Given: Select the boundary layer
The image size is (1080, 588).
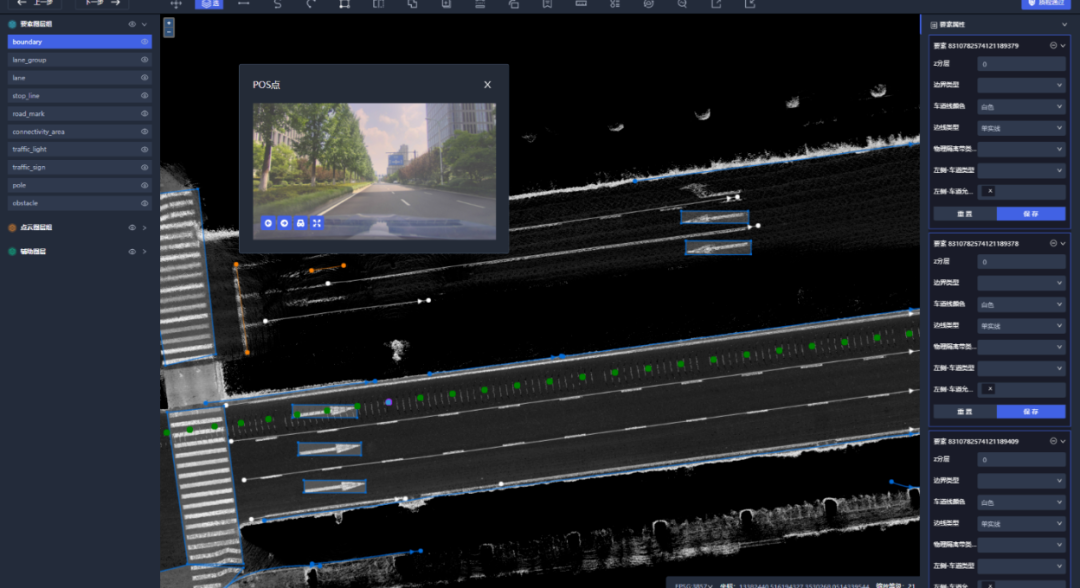Looking at the screenshot, I should (79, 42).
